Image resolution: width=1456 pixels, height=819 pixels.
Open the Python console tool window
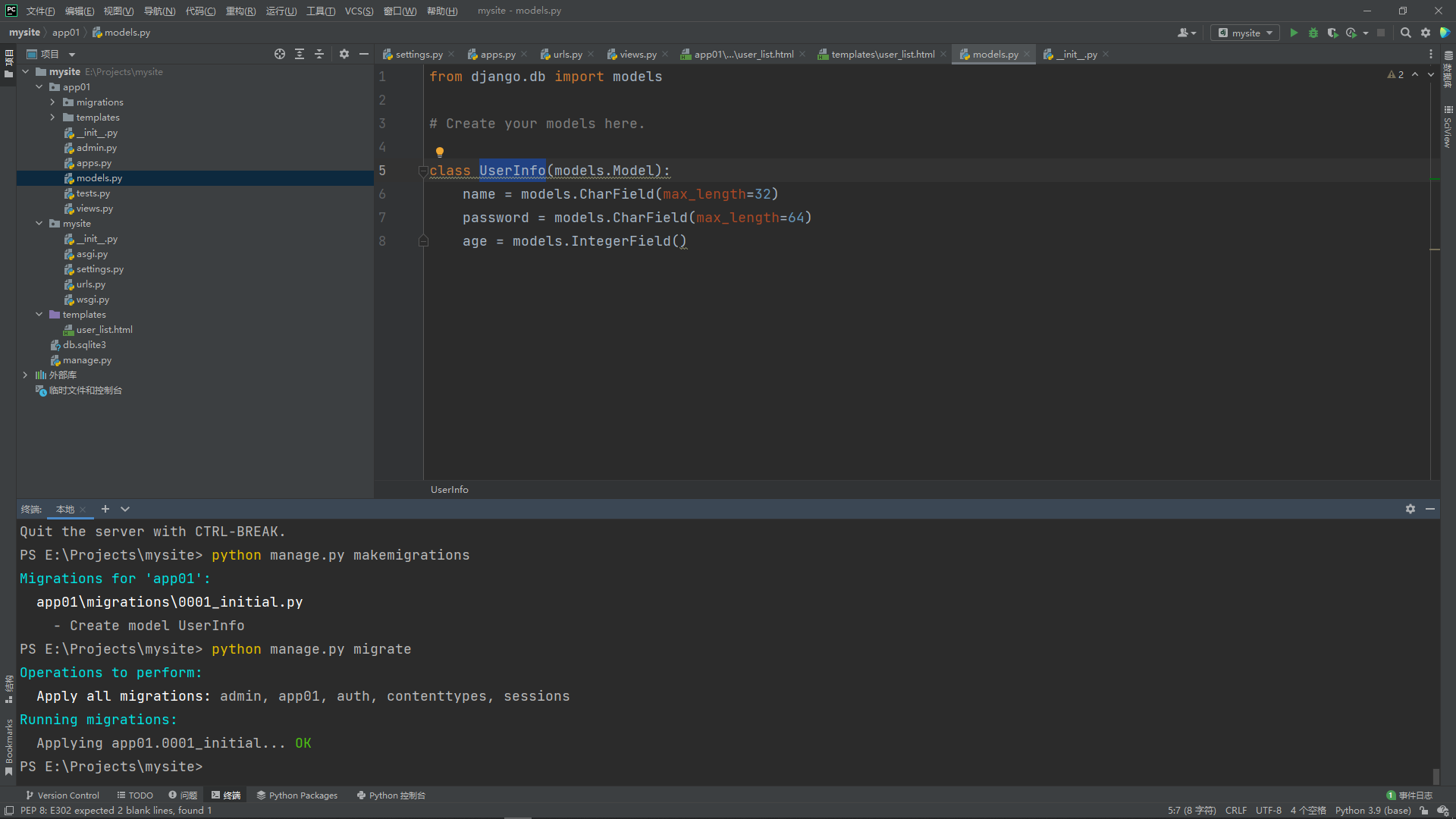(x=391, y=795)
